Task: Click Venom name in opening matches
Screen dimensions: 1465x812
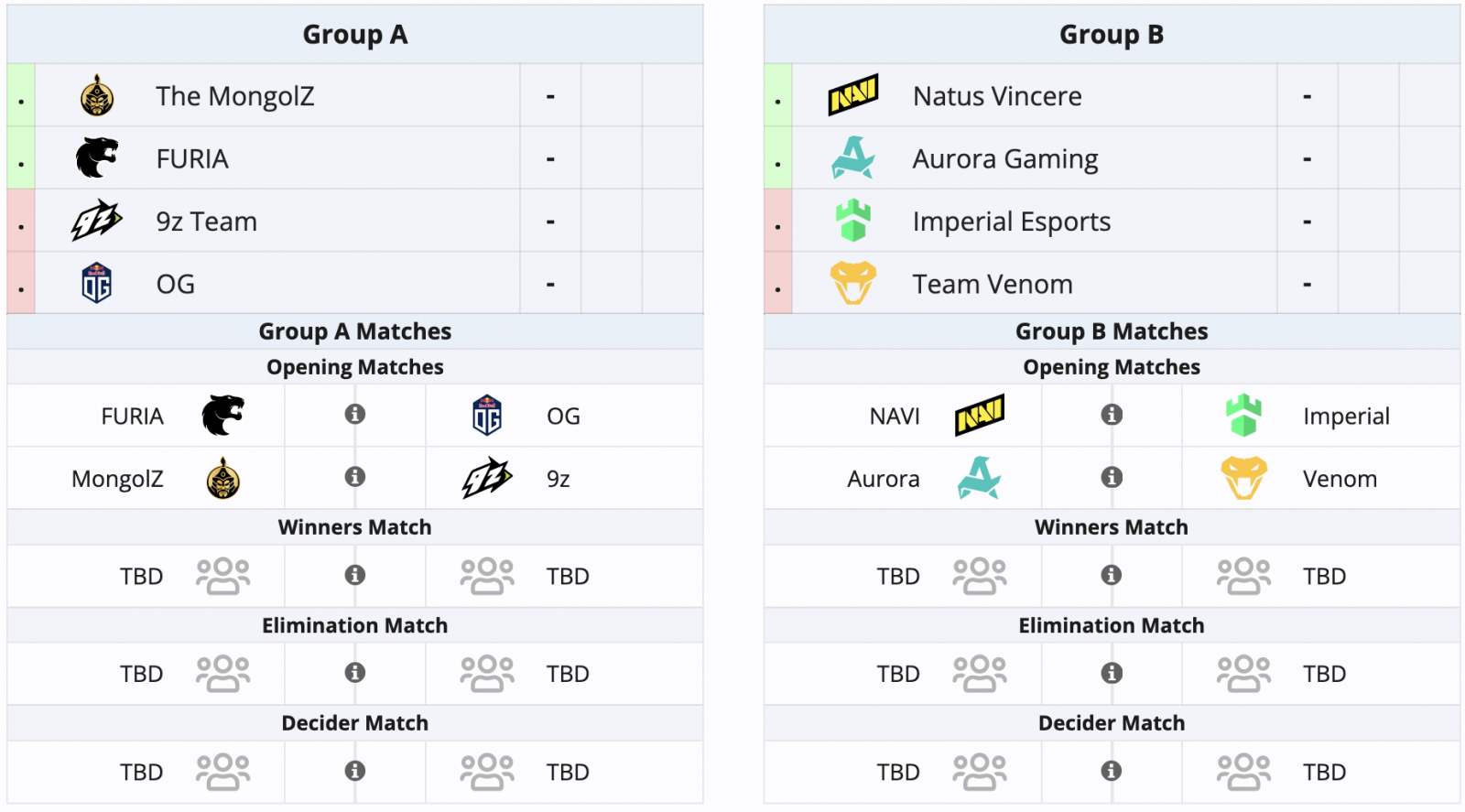Action: tap(1340, 479)
